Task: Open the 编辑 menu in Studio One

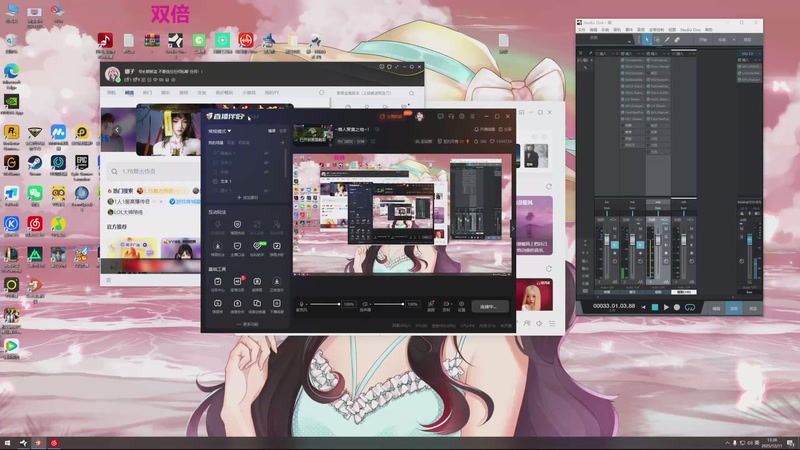Action: pyautogui.click(x=594, y=30)
